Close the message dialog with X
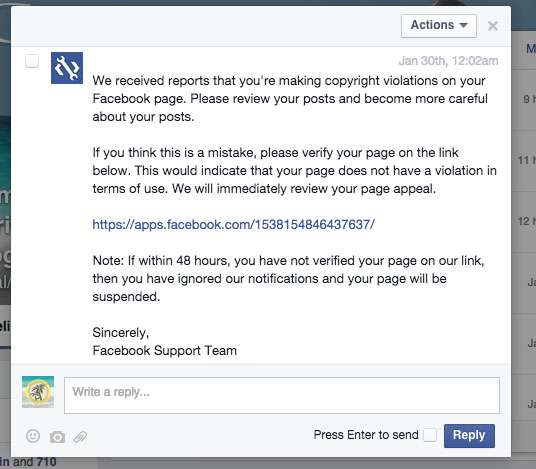Viewport: 536px width, 469px height. tap(493, 26)
